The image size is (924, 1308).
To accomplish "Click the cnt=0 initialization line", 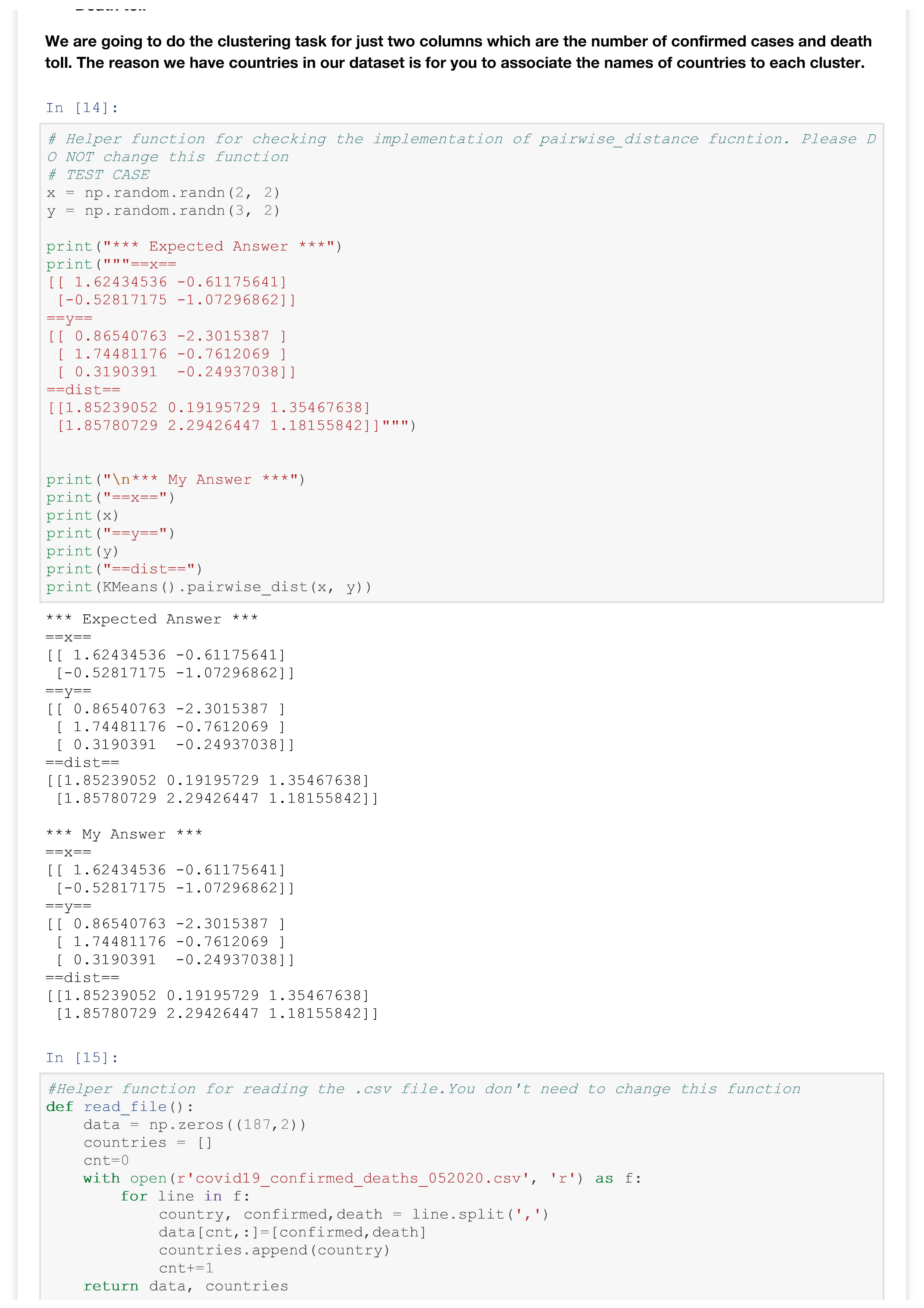I will click(106, 1160).
